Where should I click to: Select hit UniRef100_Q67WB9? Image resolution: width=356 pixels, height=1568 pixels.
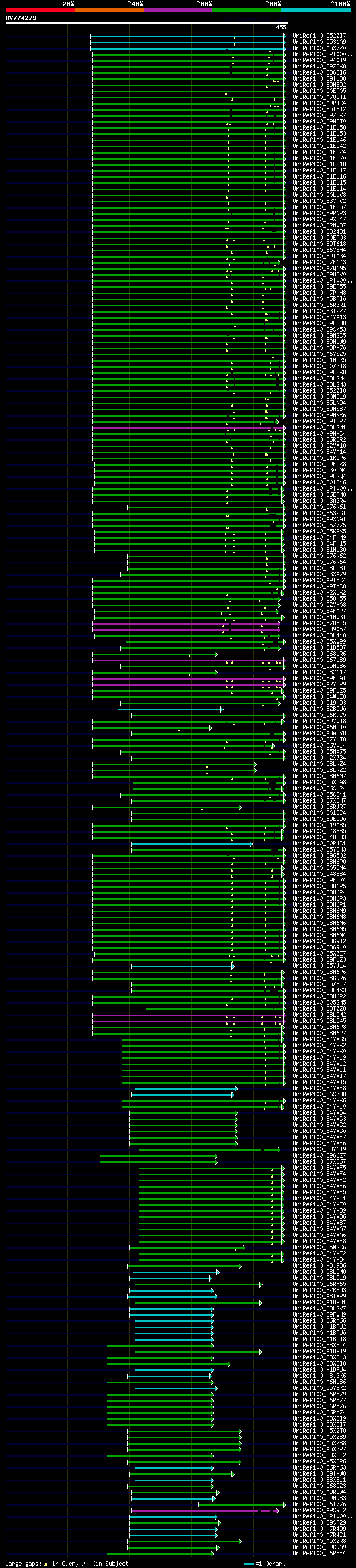click(x=319, y=660)
